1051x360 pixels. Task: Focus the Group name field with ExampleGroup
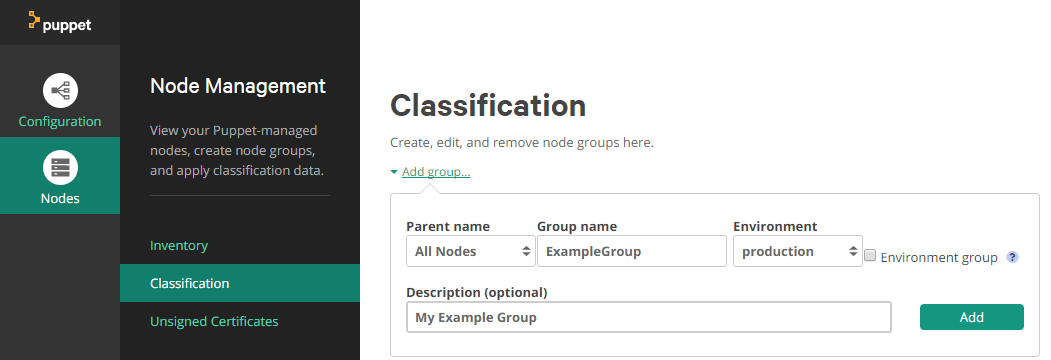pos(631,251)
